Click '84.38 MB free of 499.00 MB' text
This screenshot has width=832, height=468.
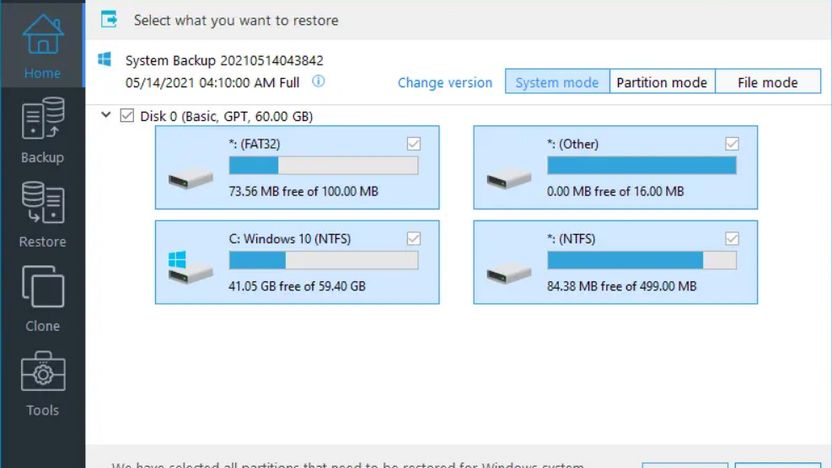point(622,286)
